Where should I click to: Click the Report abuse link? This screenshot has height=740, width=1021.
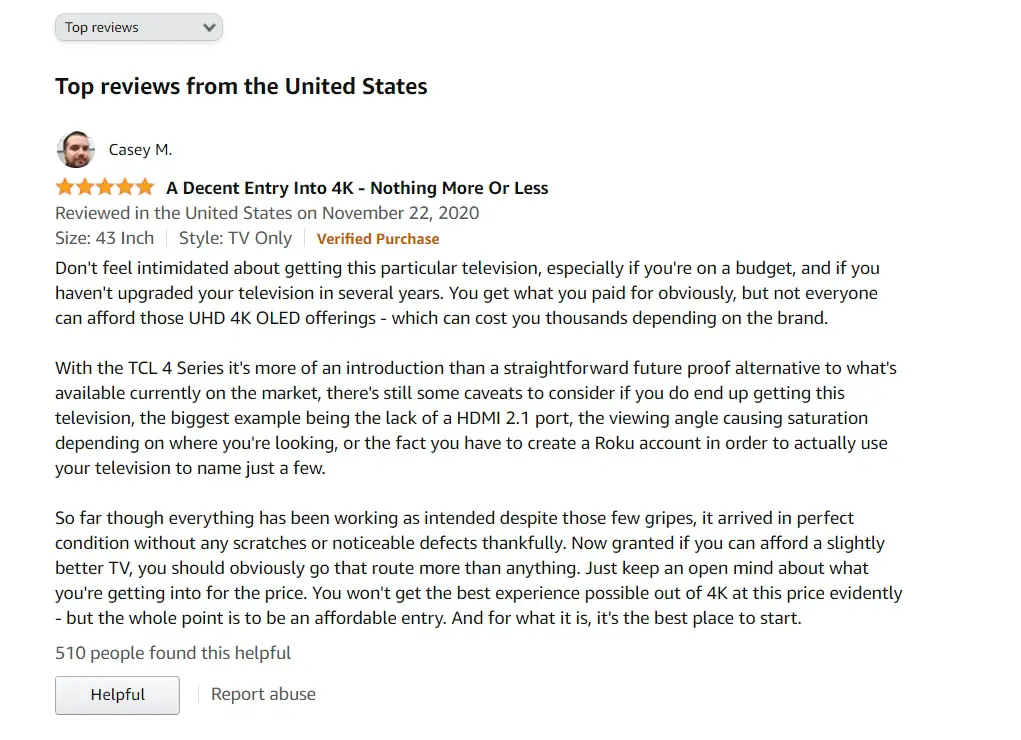pyautogui.click(x=263, y=694)
